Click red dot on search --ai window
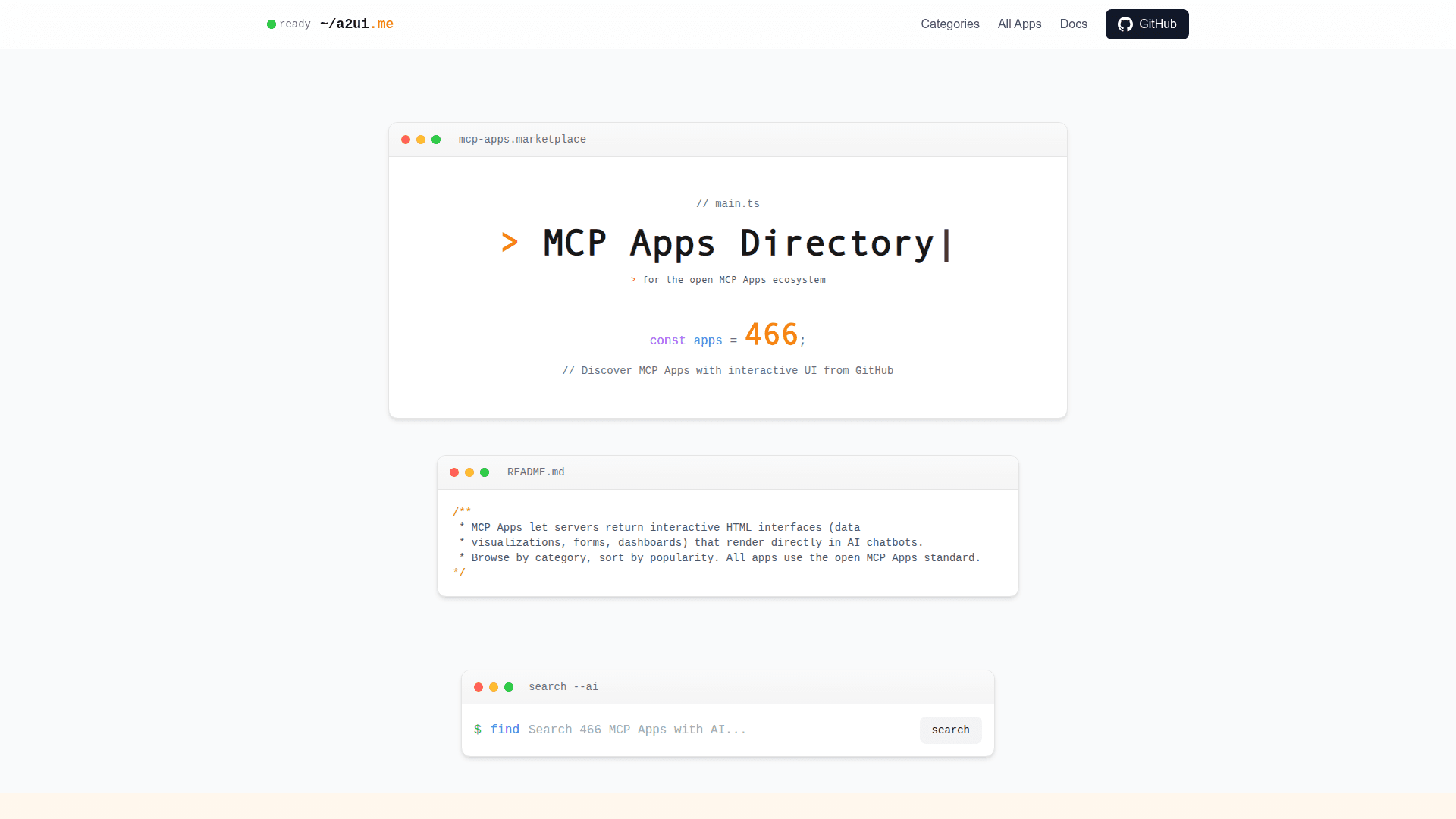 pos(479,687)
